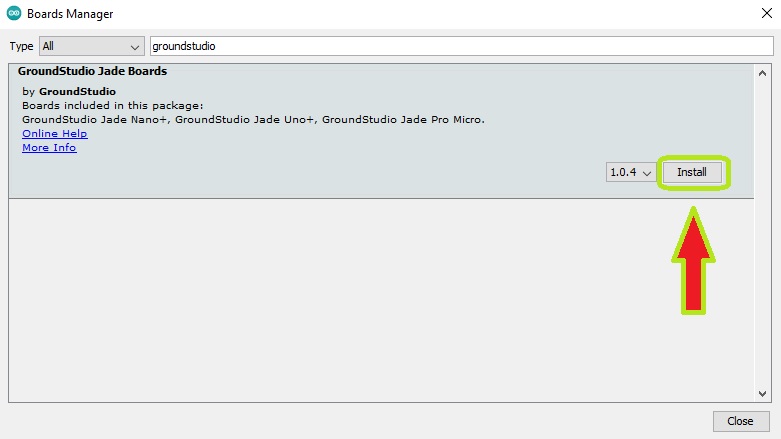Click the scrollbar up arrow

click(x=764, y=71)
